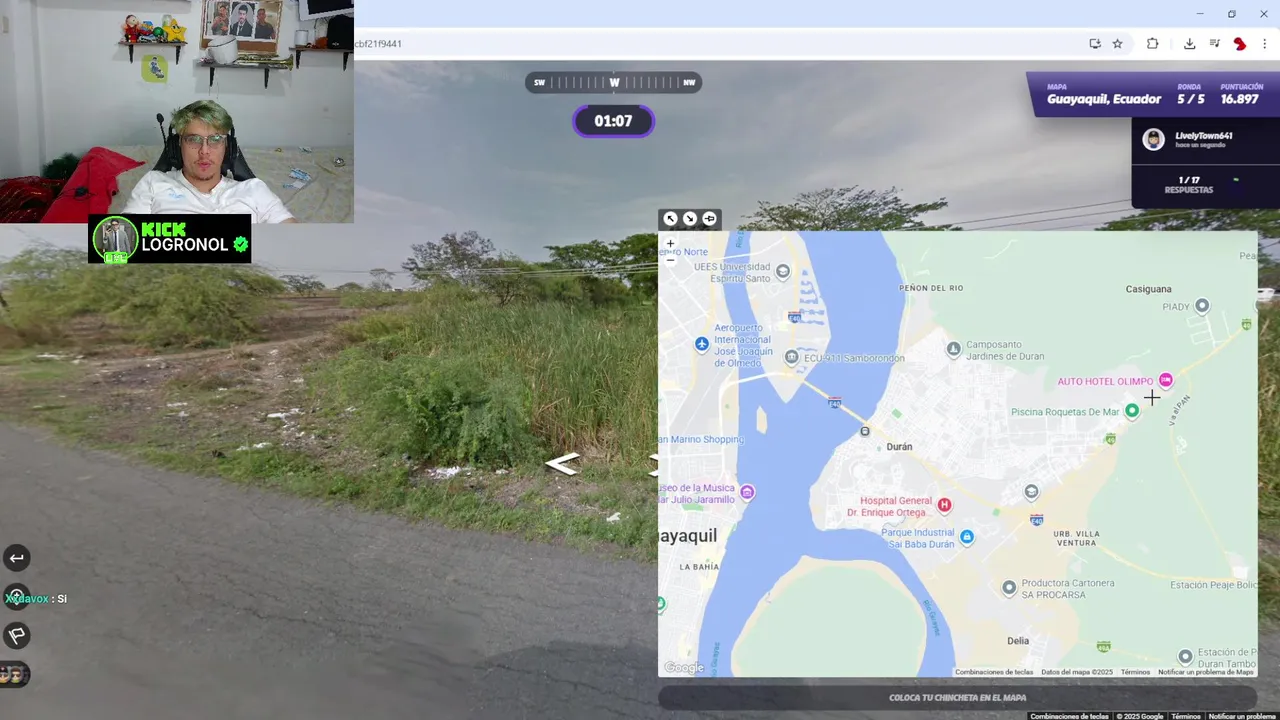Pin the guess map open
The image size is (1280, 720).
click(709, 219)
